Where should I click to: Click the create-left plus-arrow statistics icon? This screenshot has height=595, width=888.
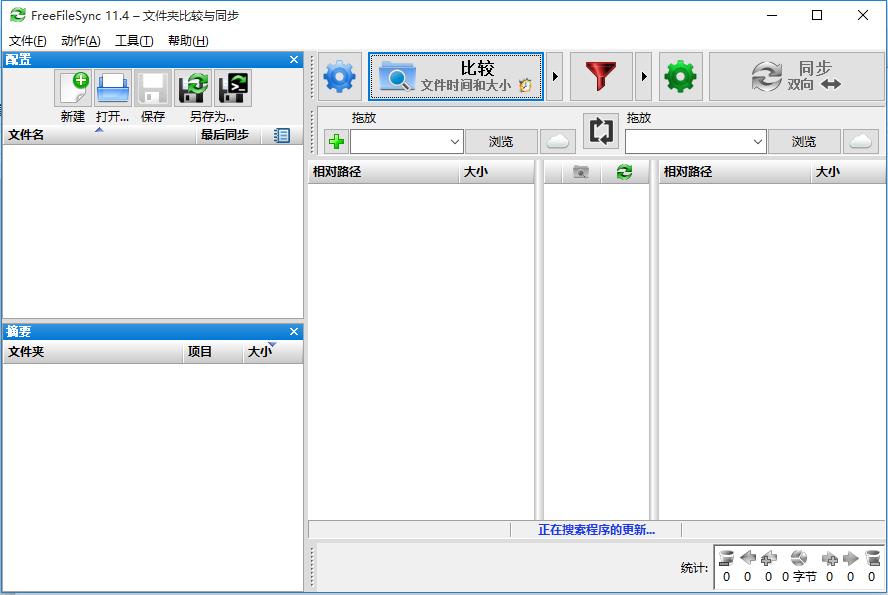pos(769,559)
